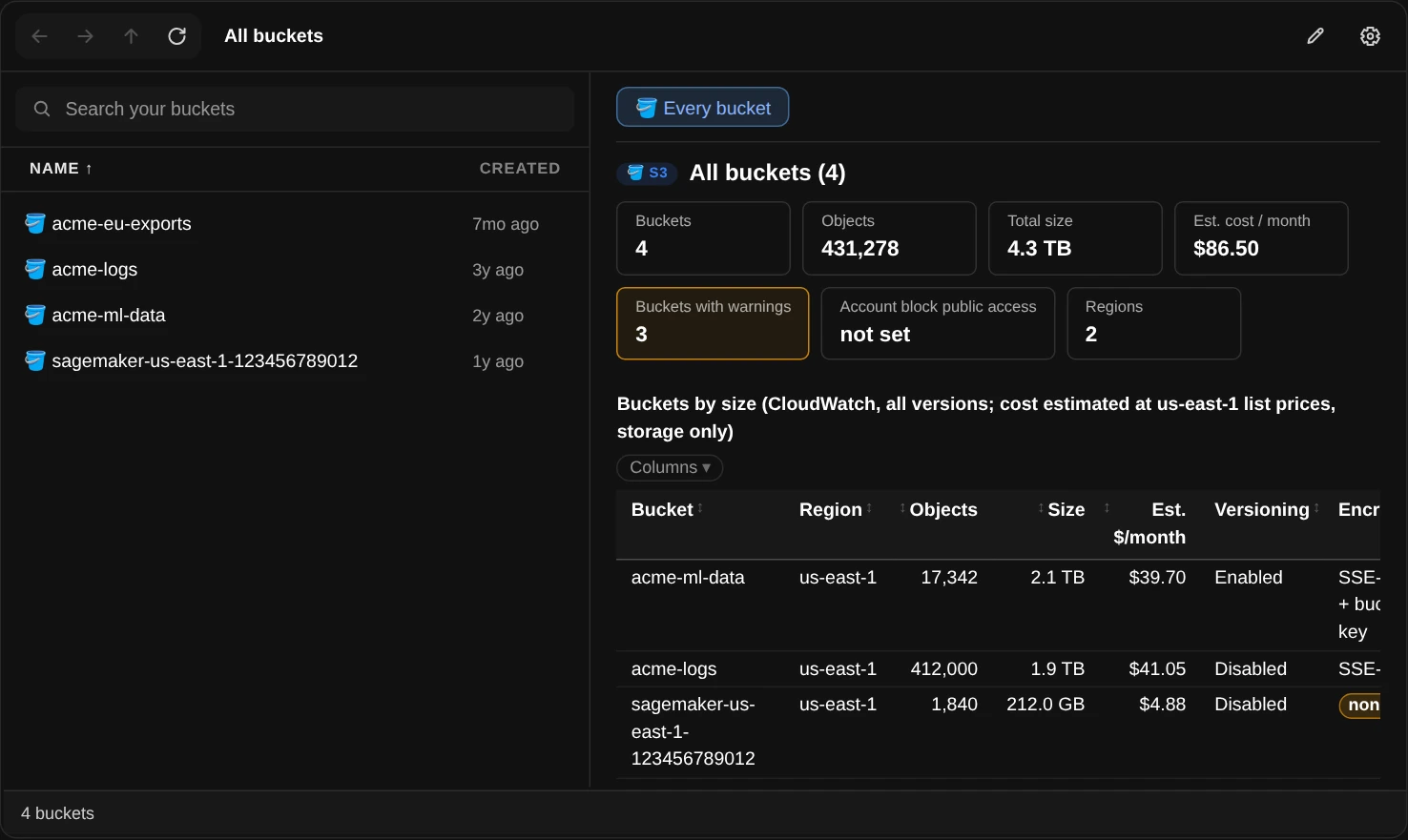
Task: Sort table by Versioning header
Action: point(1267,509)
